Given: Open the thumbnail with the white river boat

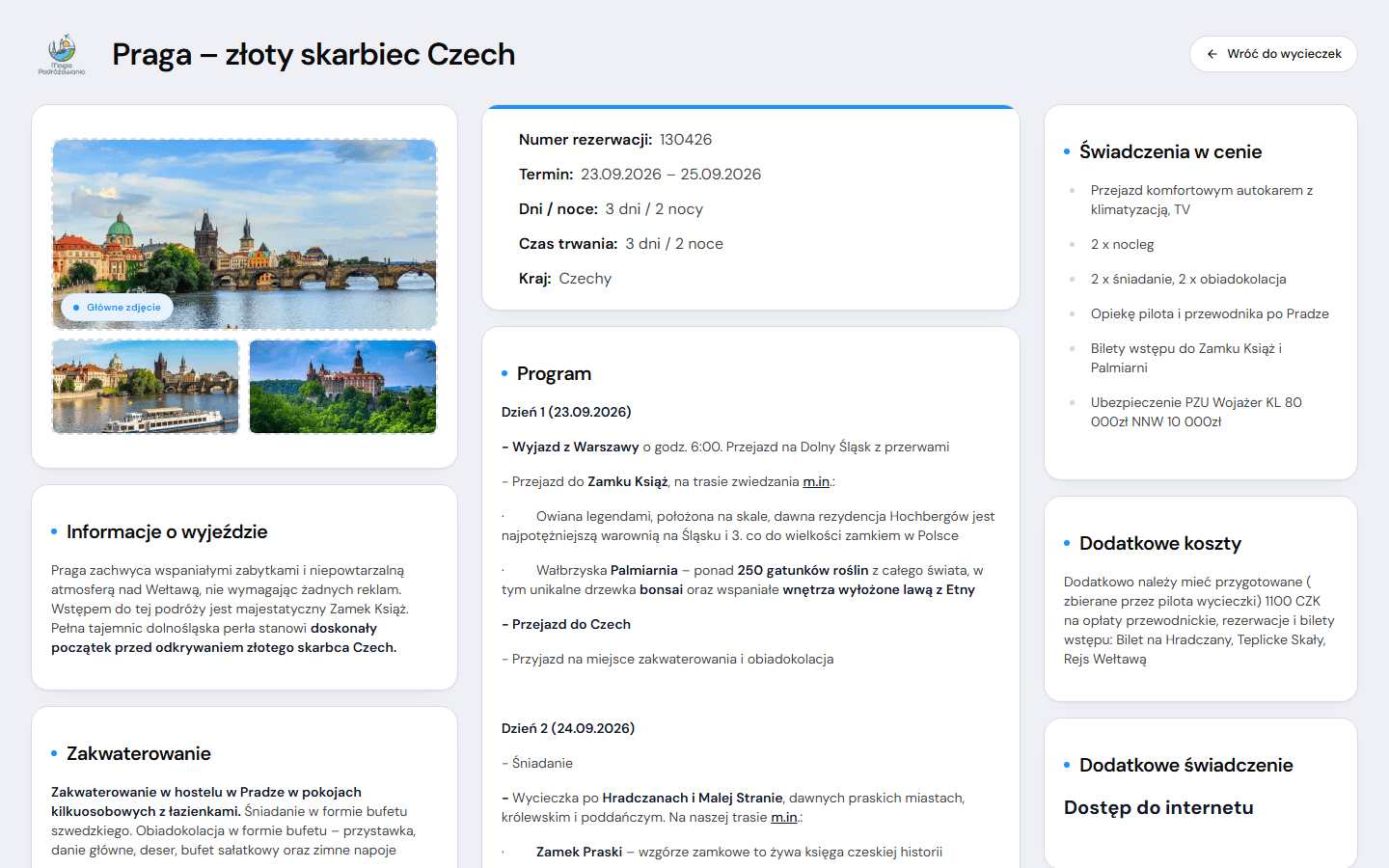Looking at the screenshot, I should coord(146,387).
